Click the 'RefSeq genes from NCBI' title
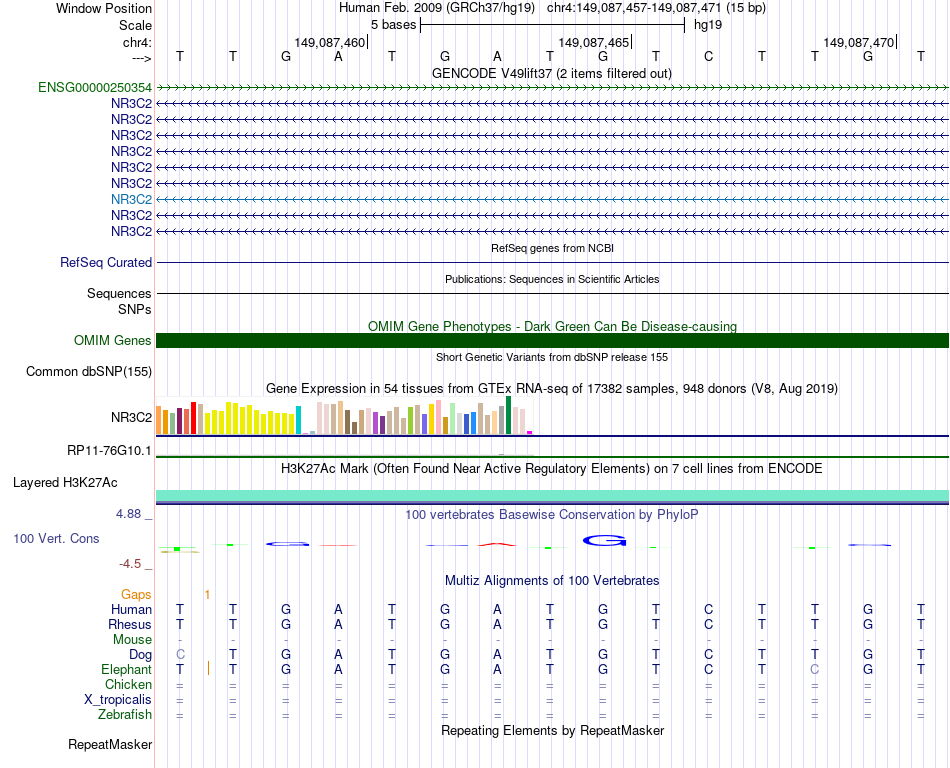The width and height of the screenshot is (950, 768). 553,248
